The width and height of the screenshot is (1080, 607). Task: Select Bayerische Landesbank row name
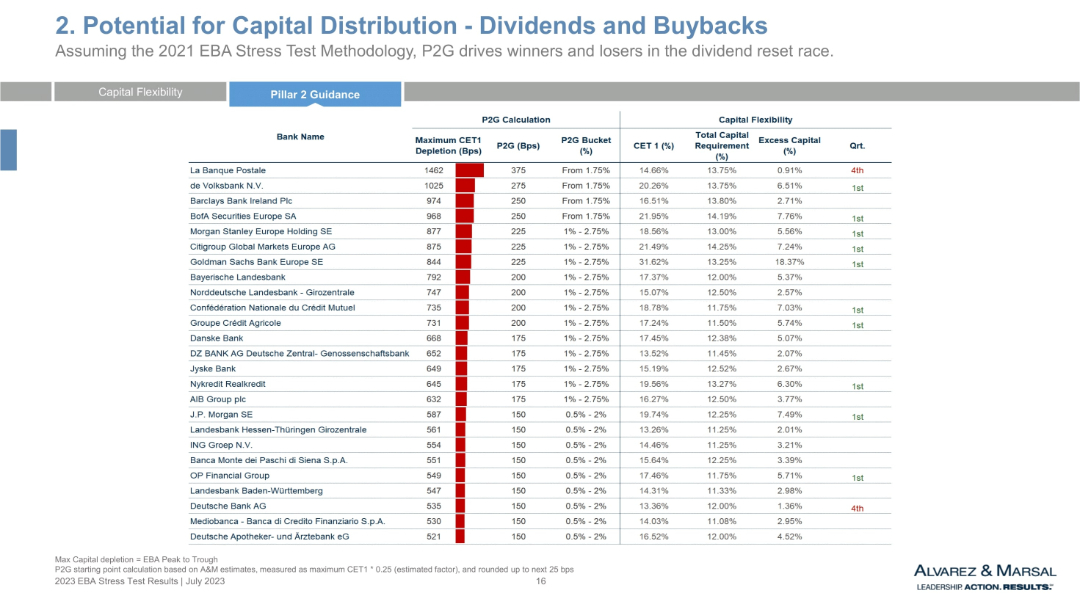click(x=238, y=277)
